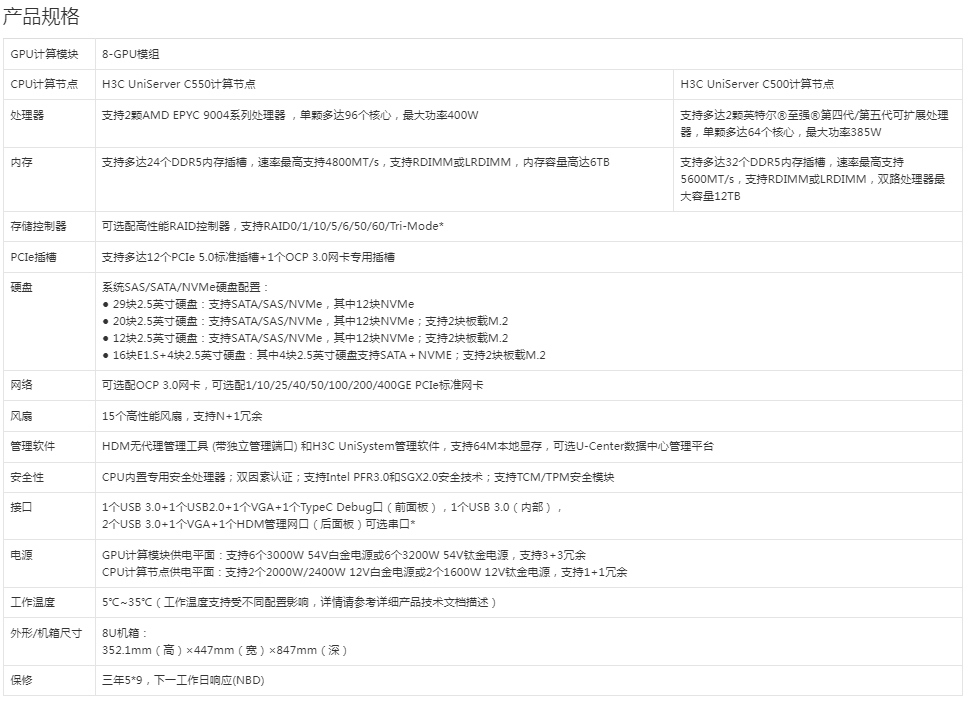Viewport: 970px width, 706px height.
Task: Click the HDM无代理管理工具 description
Action: pyautogui.click(x=408, y=446)
